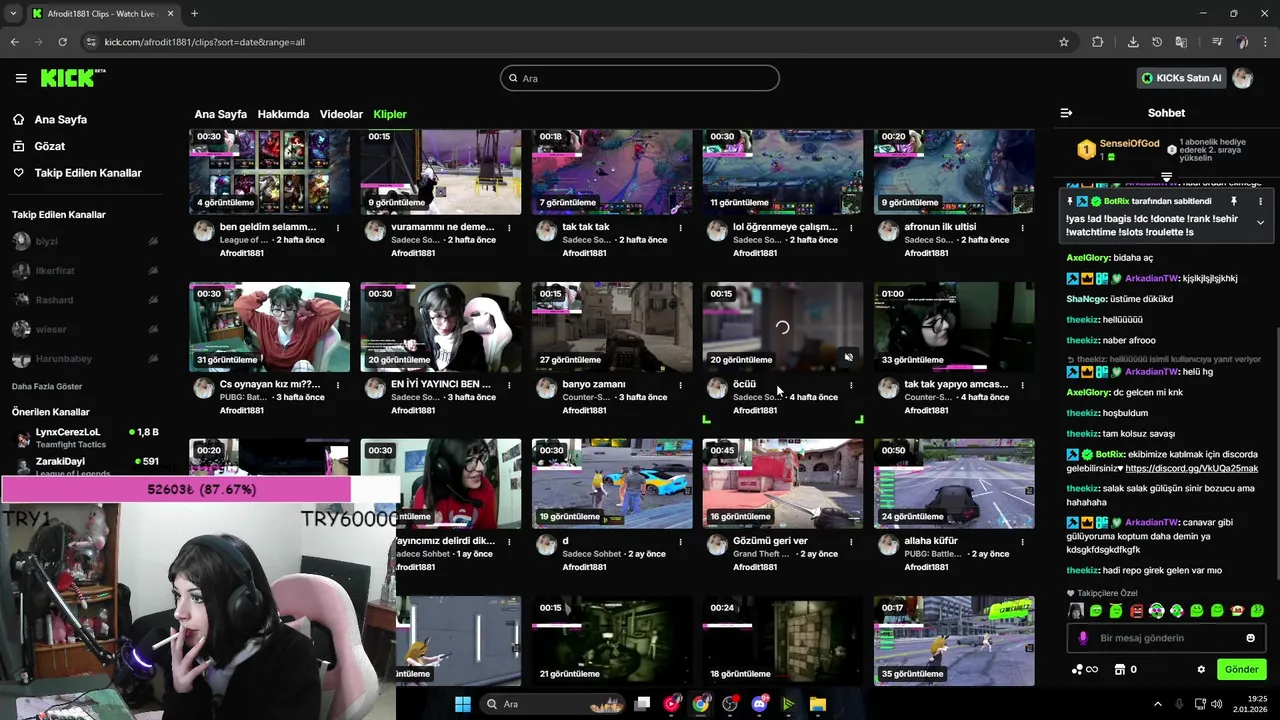This screenshot has height=720, width=1280.
Task: Open File Explorer from the taskbar
Action: coord(818,704)
